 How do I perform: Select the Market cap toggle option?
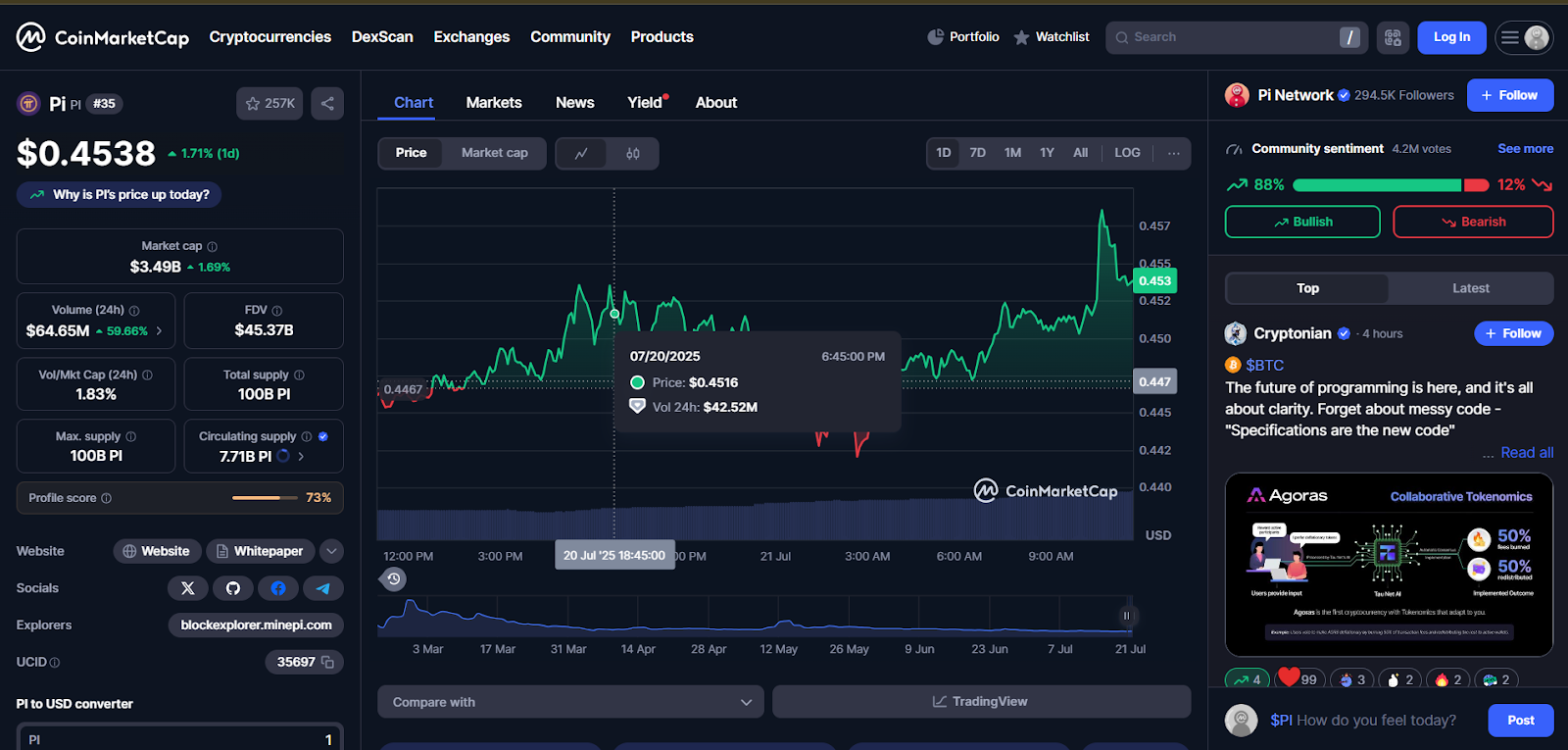tap(495, 153)
